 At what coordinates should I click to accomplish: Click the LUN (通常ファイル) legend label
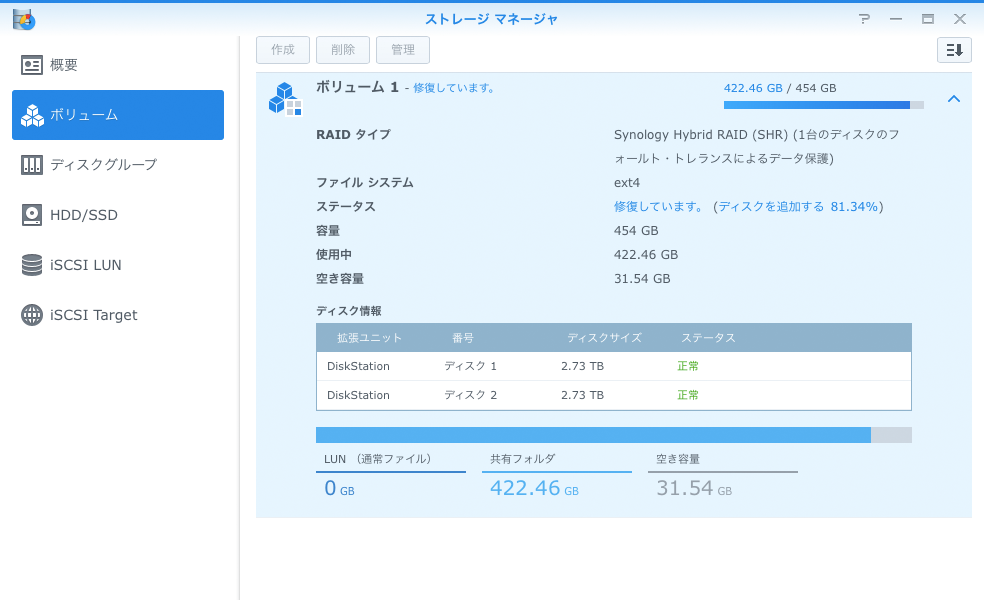[x=377, y=459]
